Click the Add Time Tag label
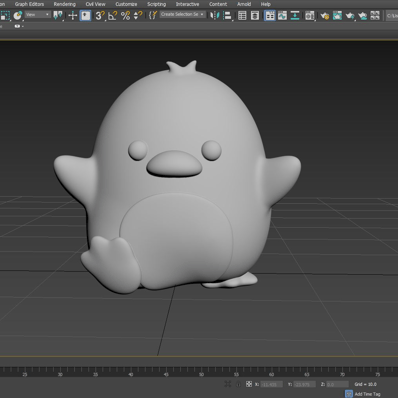 pyautogui.click(x=367, y=394)
